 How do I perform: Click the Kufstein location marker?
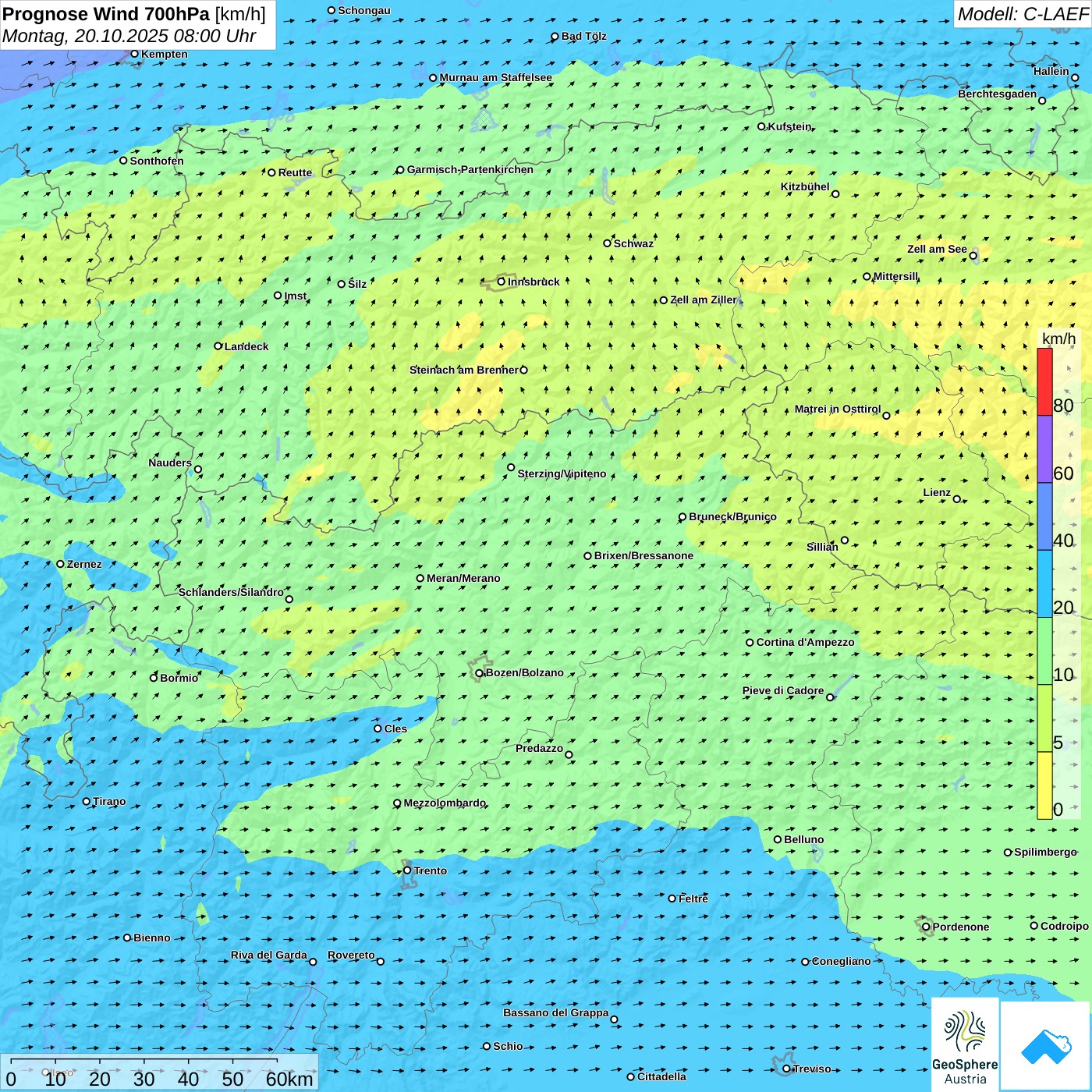coord(762,126)
